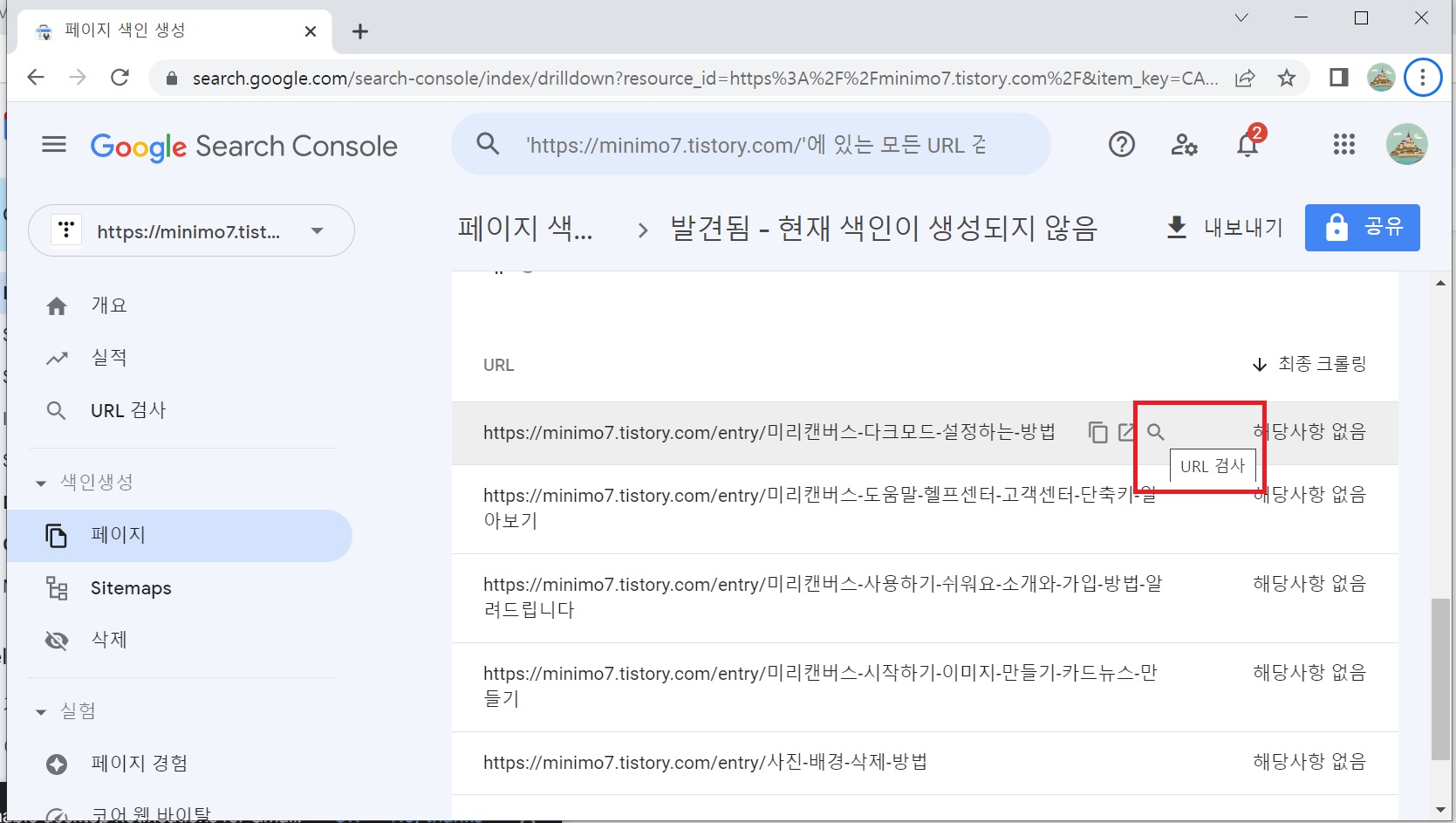Open the Google apps grid
Screen dimensions: 1456x823
[1344, 144]
